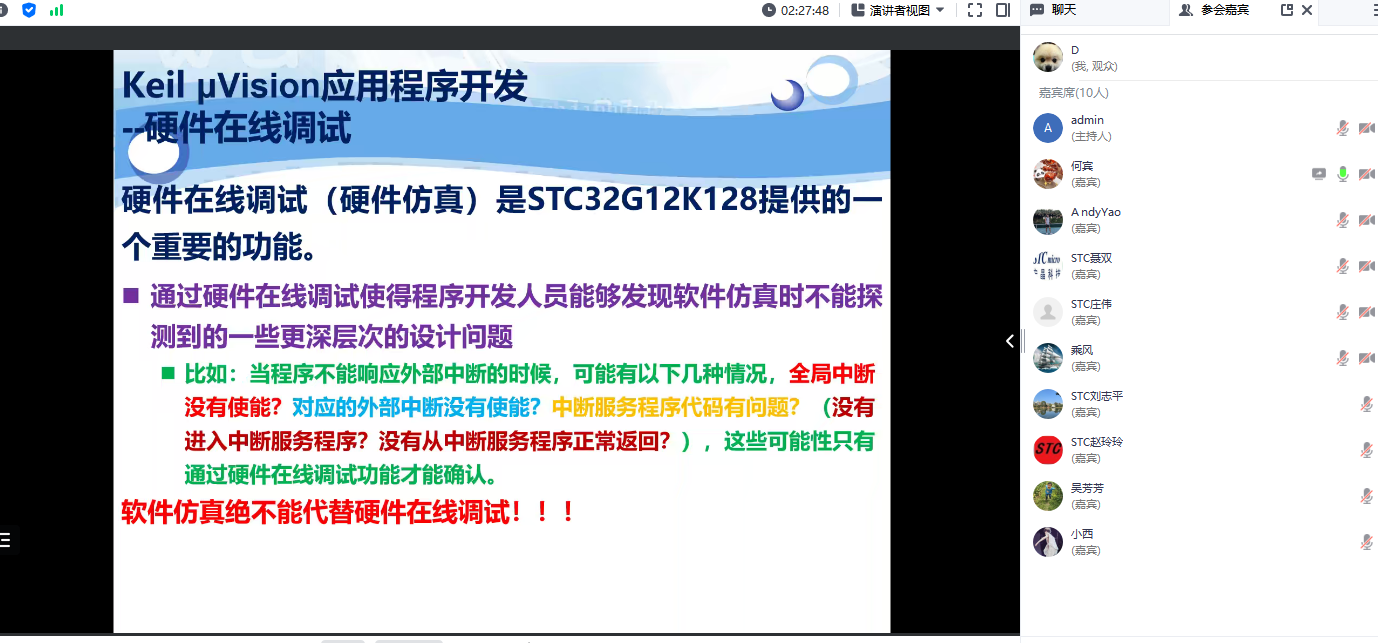The image size is (1378, 643).
Task: Select participant name 吴芳芳
Action: pos(1087,488)
